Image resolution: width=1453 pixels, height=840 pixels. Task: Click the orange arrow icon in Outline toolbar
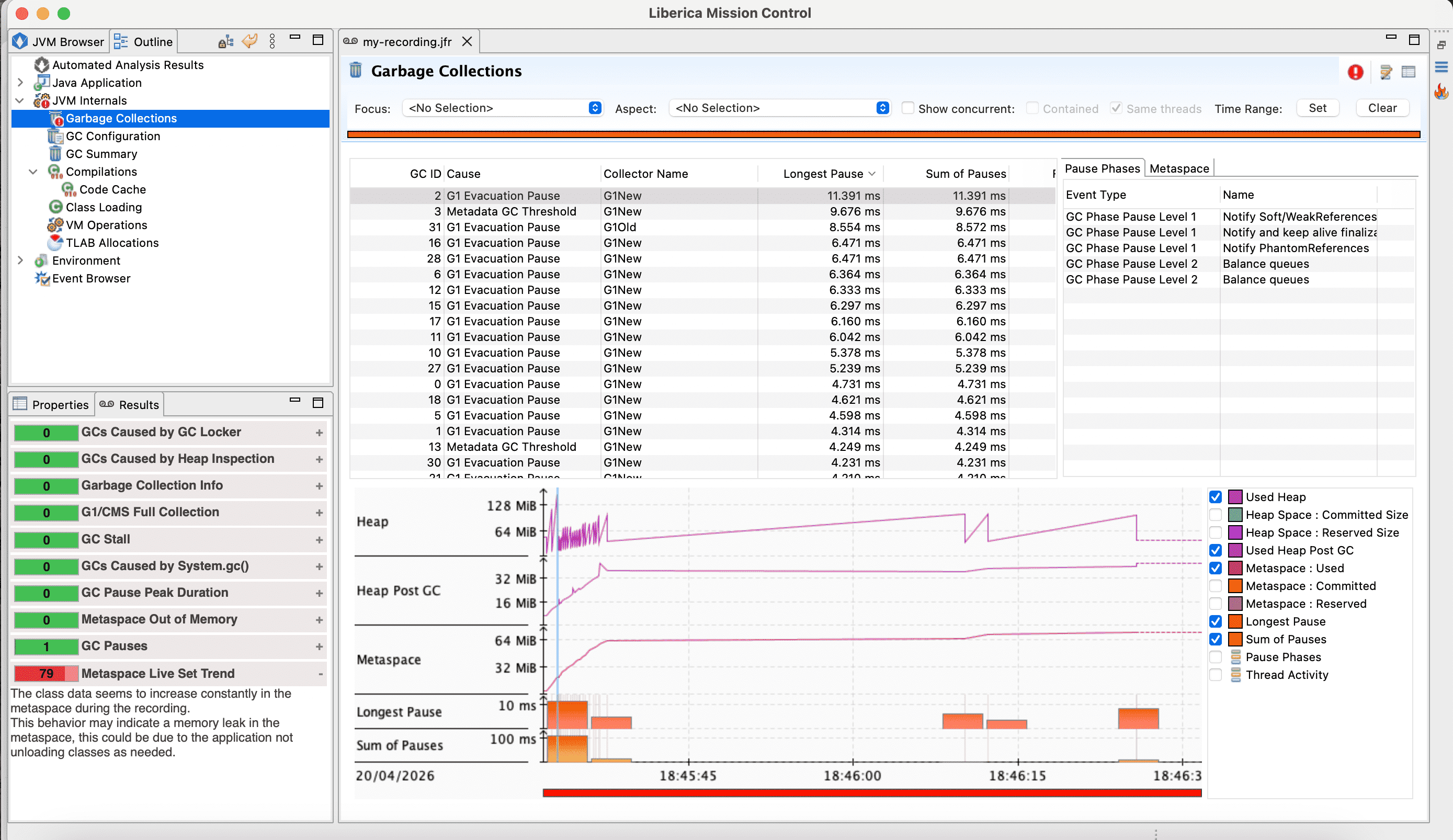click(x=249, y=41)
